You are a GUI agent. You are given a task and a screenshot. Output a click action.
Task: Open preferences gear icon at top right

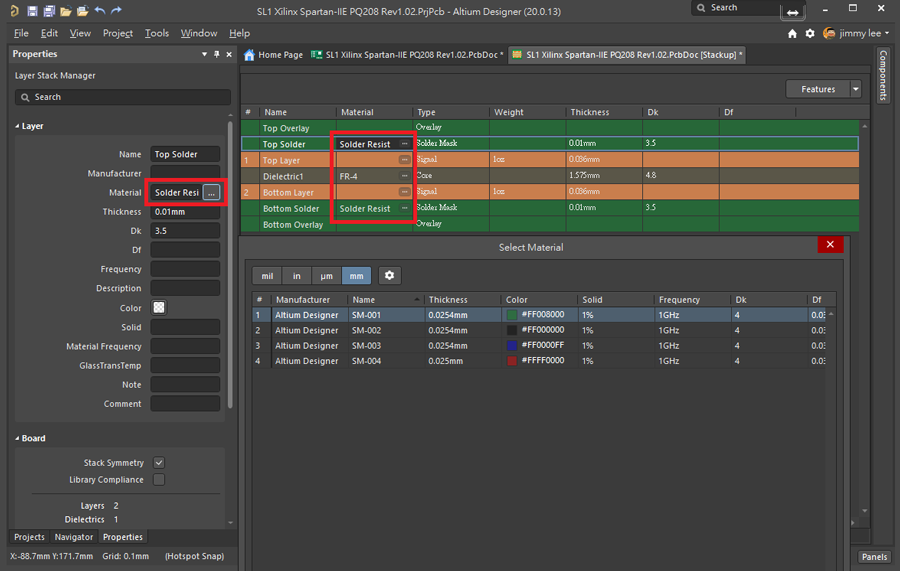[x=810, y=33]
